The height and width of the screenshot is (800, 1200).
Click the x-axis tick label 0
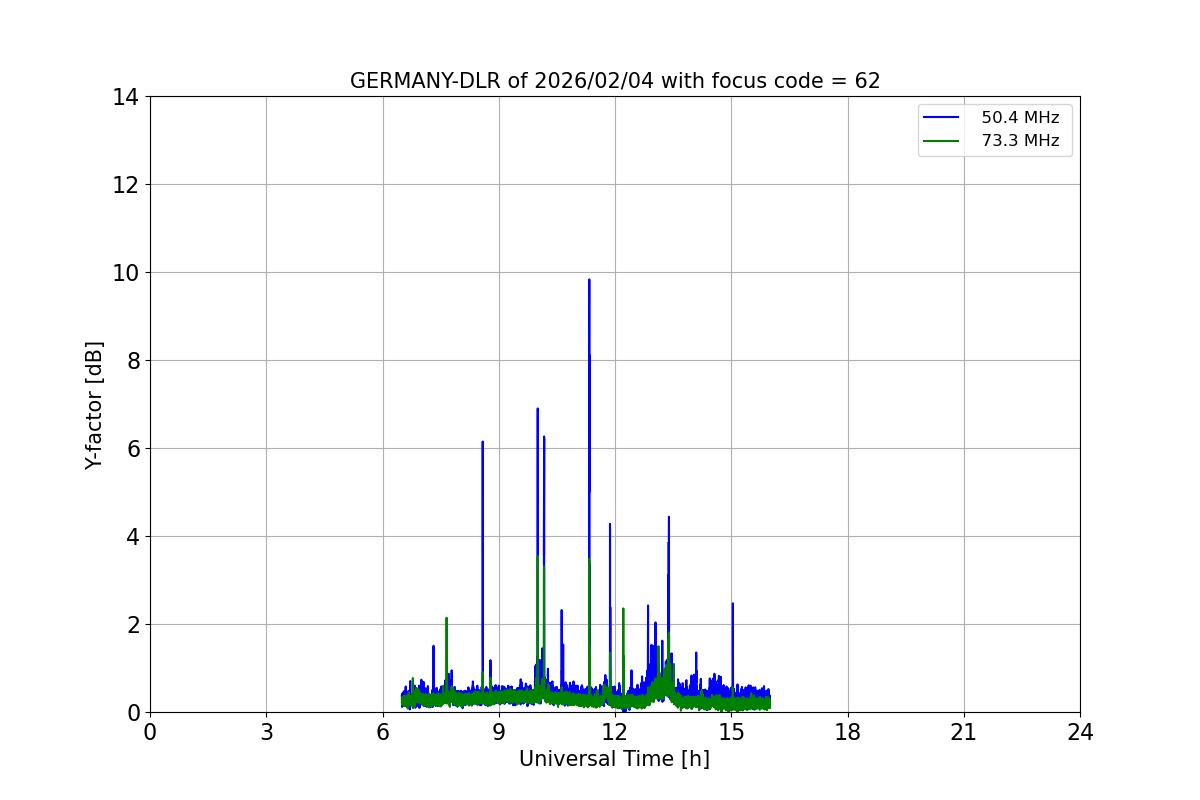[x=150, y=732]
